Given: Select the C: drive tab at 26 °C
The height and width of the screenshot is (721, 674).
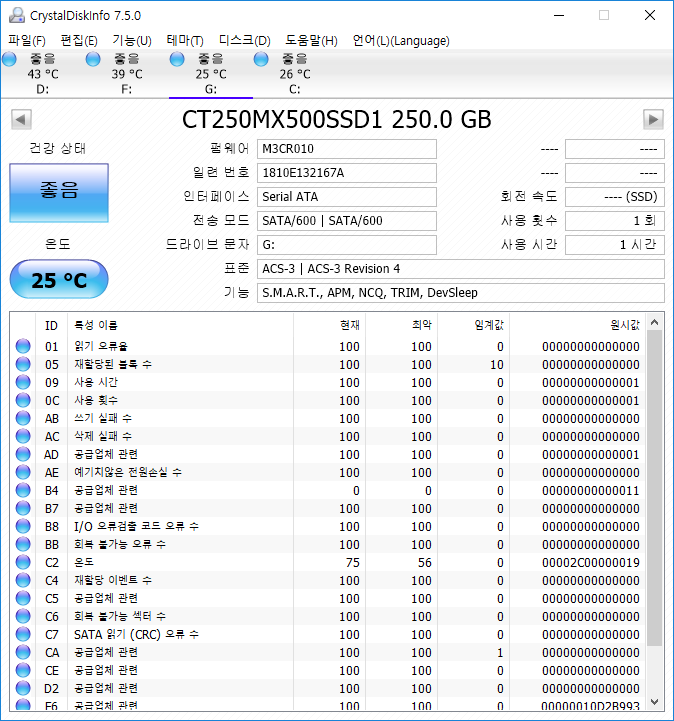Looking at the screenshot, I should tap(295, 74).
